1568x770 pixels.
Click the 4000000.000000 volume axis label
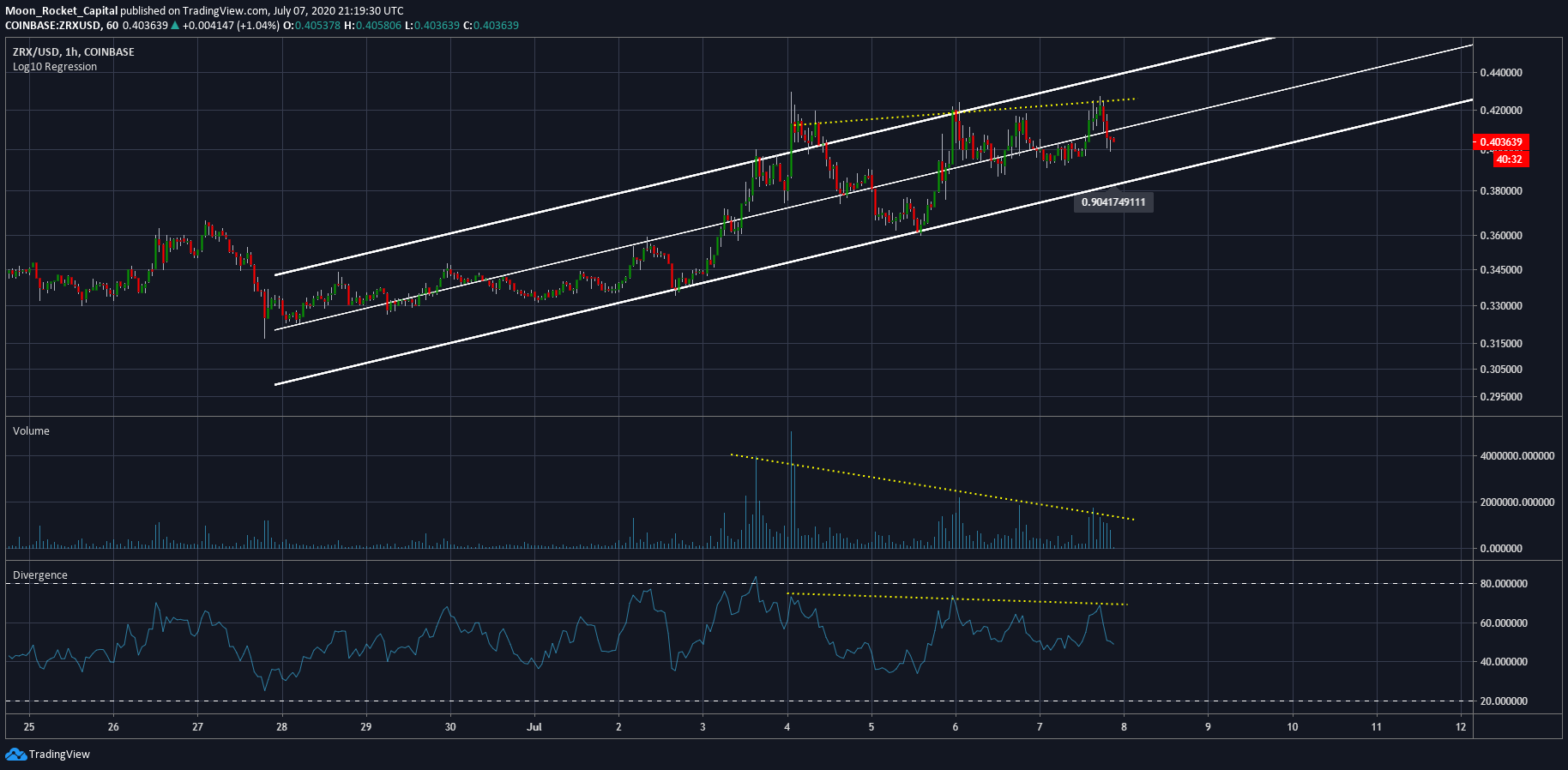click(x=1517, y=456)
